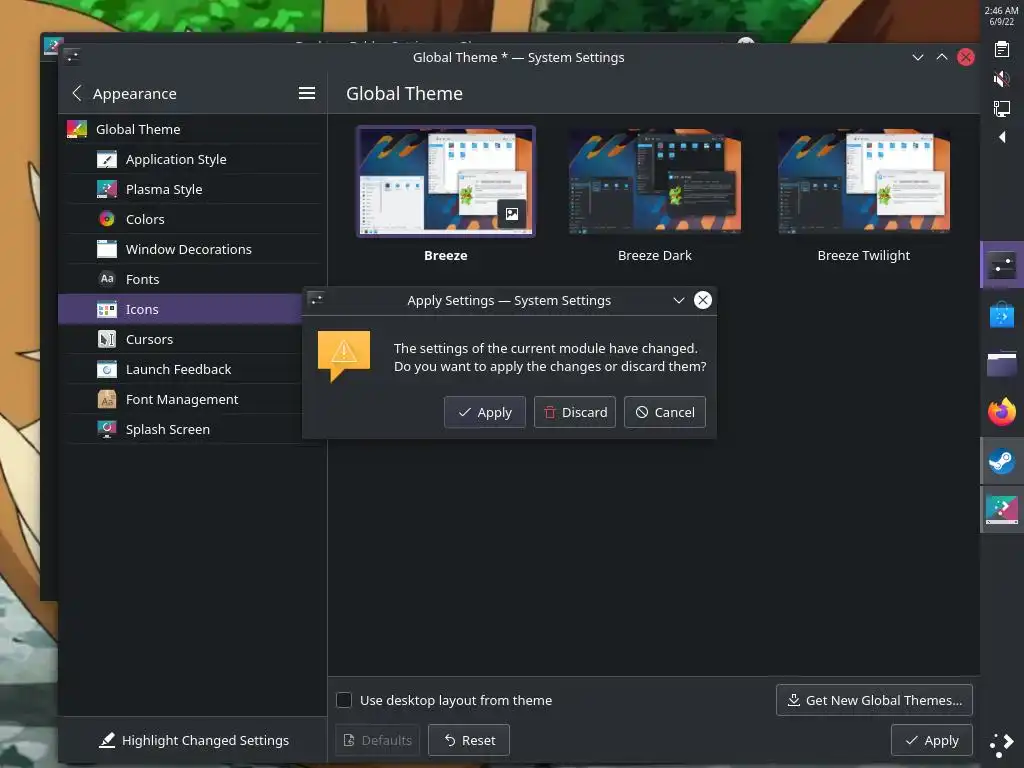Select the Breeze Twilight theme thumbnail
The image size is (1024, 768).
[x=863, y=182]
